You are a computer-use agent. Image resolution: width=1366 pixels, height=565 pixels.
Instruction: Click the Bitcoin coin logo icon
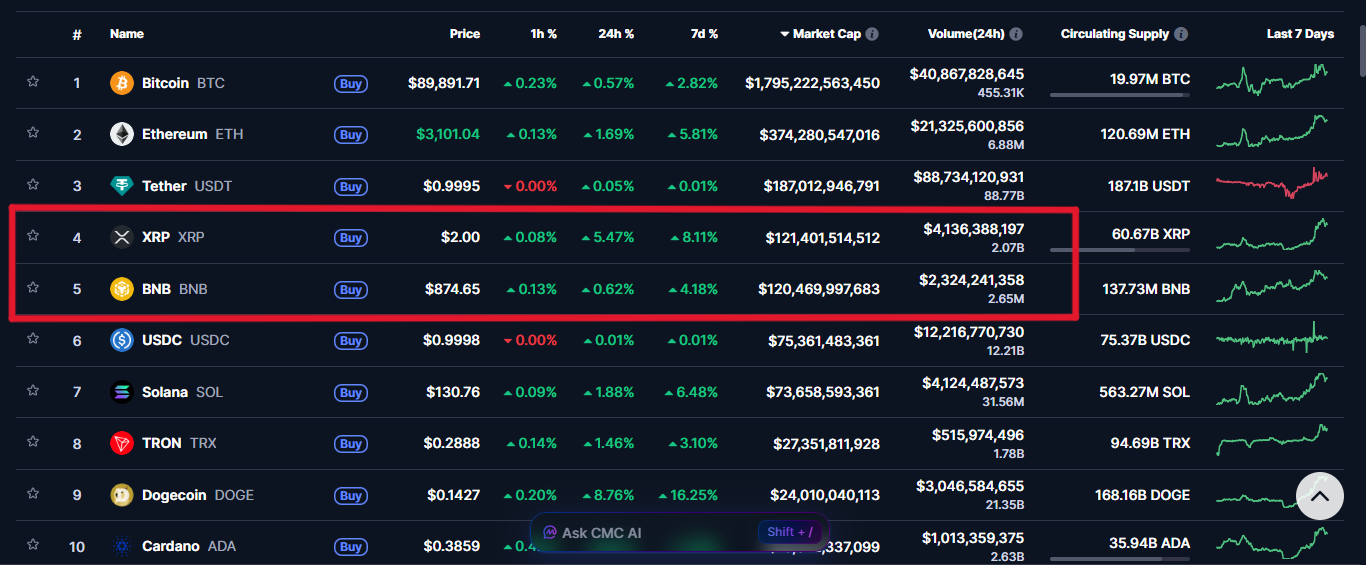pyautogui.click(x=121, y=83)
